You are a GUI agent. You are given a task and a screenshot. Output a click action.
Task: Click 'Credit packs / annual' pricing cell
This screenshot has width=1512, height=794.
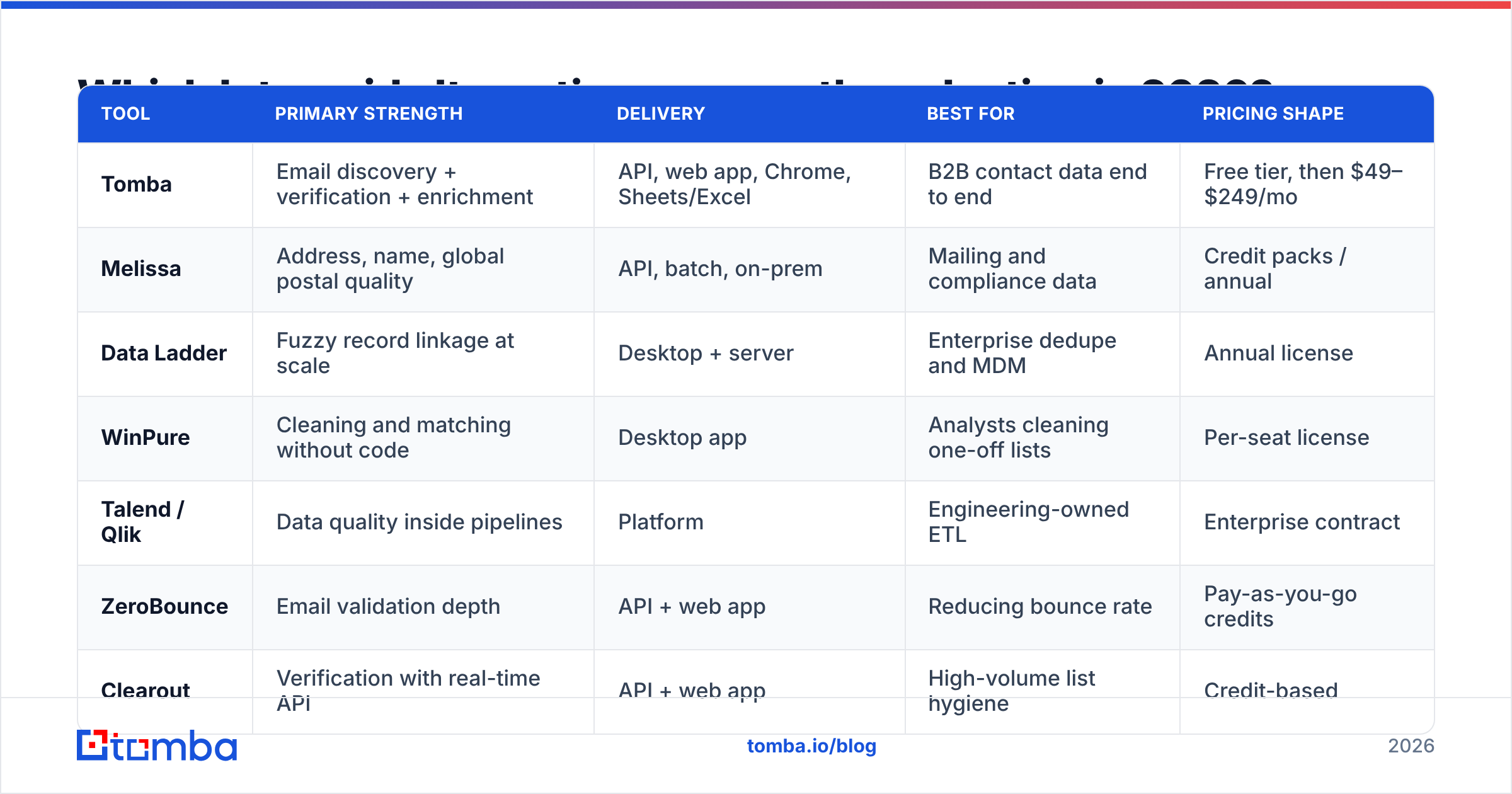click(1307, 269)
